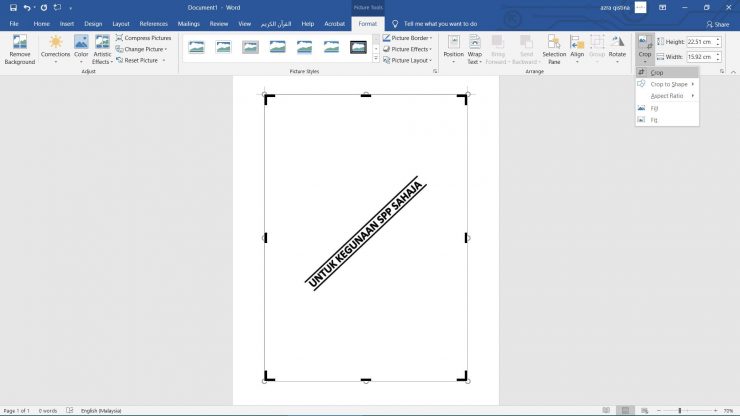Click the Undo icon

pos(27,7)
